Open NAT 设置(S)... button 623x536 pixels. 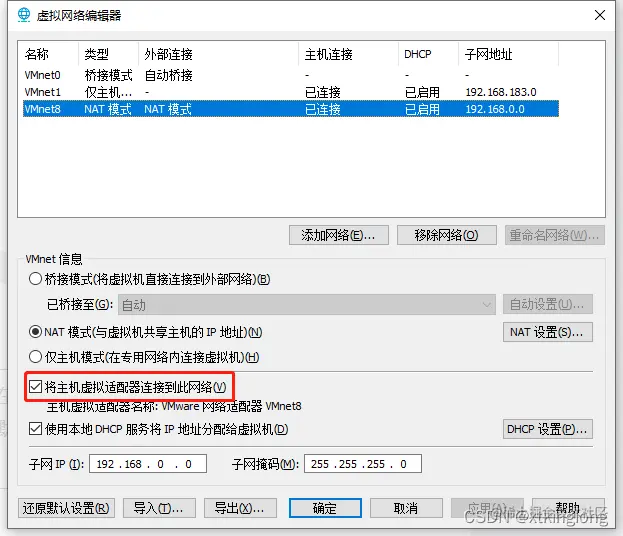coord(548,332)
